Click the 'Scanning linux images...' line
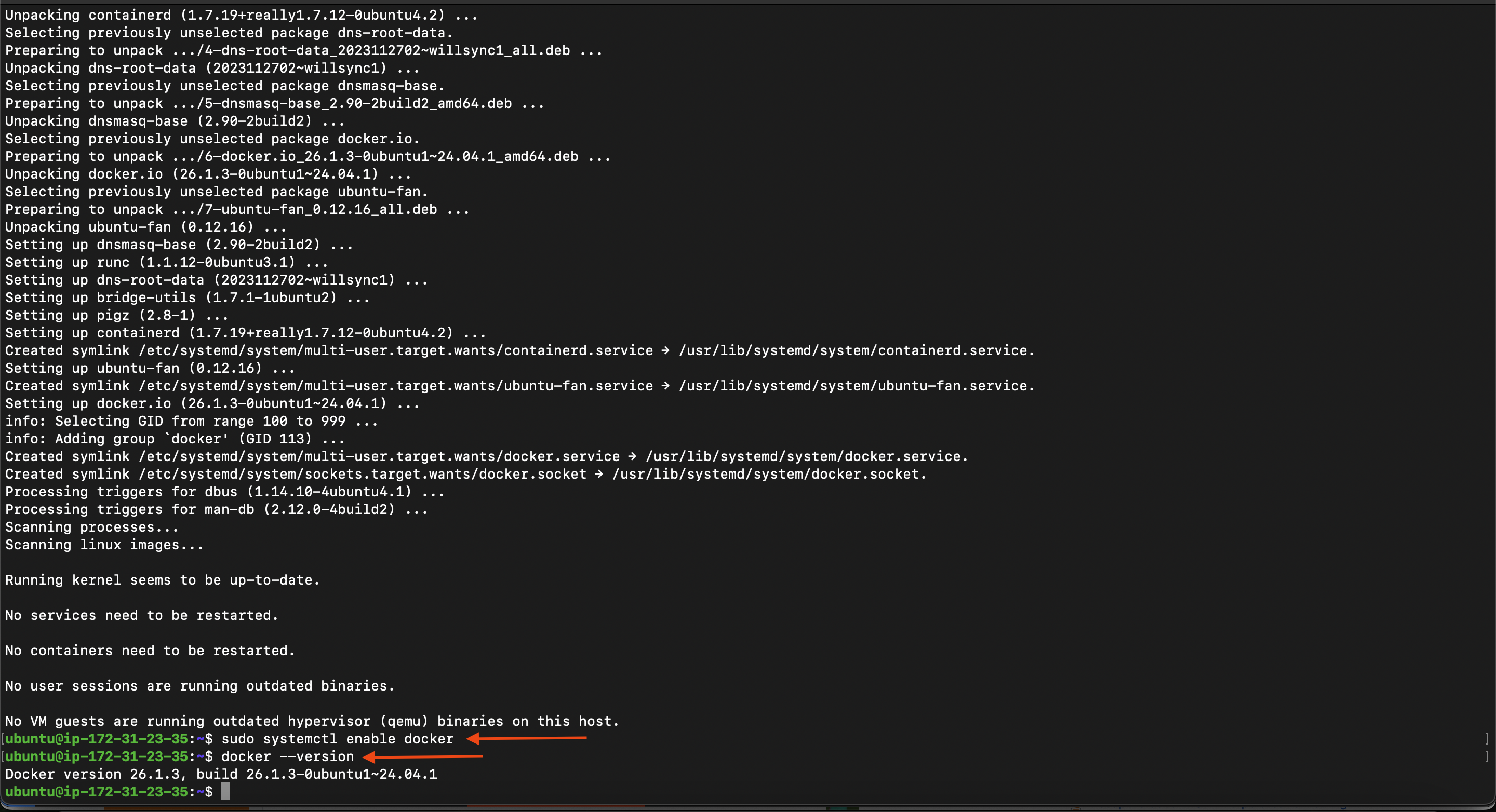 click(x=104, y=545)
